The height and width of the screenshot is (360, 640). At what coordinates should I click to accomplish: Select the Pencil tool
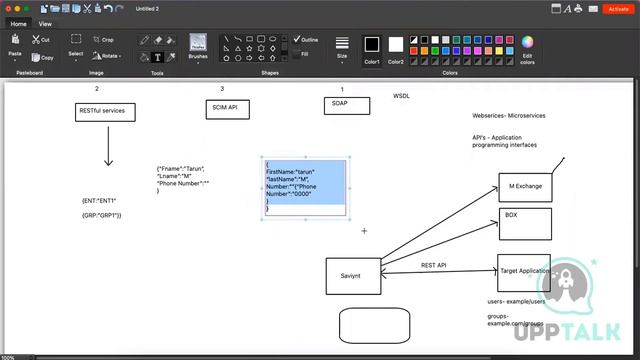coord(144,40)
